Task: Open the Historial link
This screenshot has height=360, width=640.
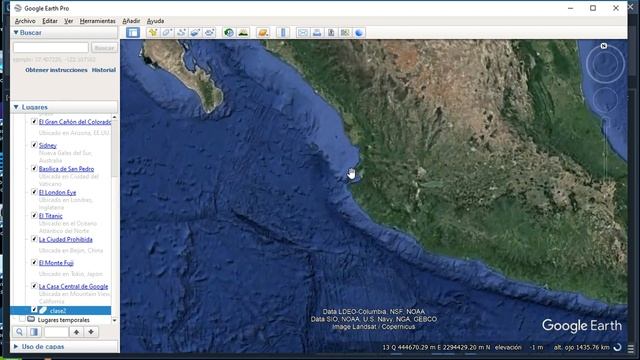Action: point(104,70)
